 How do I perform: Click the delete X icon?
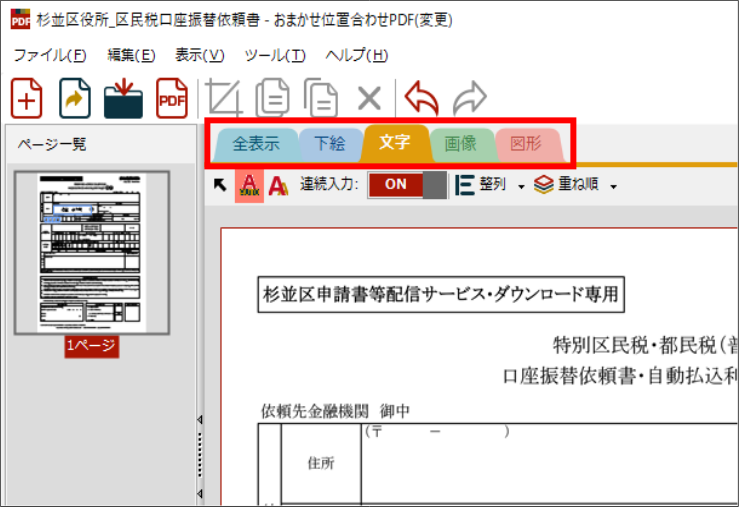[370, 98]
